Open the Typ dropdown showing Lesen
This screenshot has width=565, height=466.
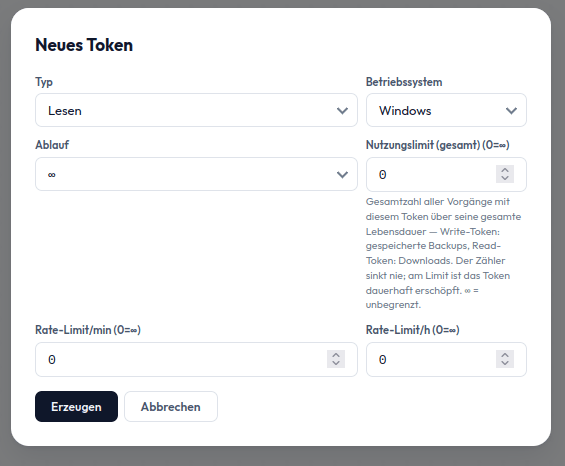click(x=196, y=110)
